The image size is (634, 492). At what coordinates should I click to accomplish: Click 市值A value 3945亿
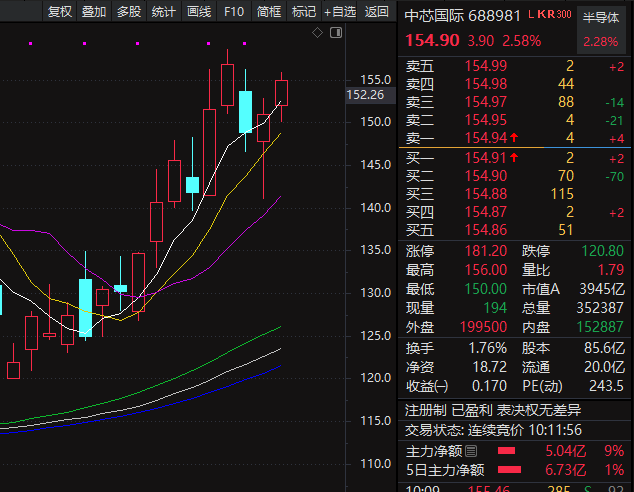point(602,289)
